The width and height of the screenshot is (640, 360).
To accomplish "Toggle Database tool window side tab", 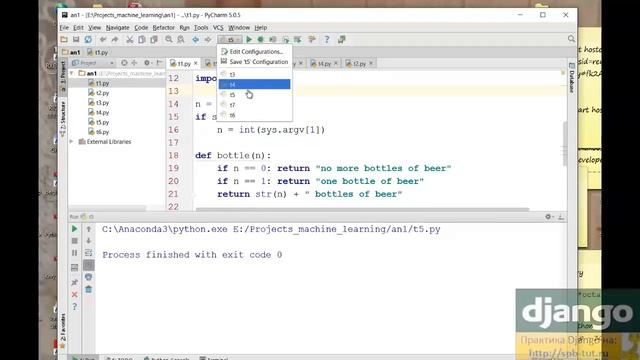I will pyautogui.click(x=571, y=78).
